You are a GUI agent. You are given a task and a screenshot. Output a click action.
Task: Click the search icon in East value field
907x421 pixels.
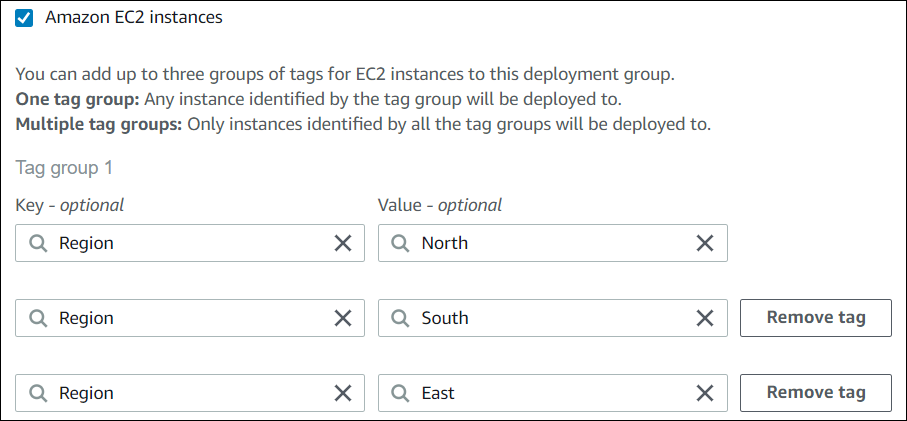pyautogui.click(x=401, y=393)
